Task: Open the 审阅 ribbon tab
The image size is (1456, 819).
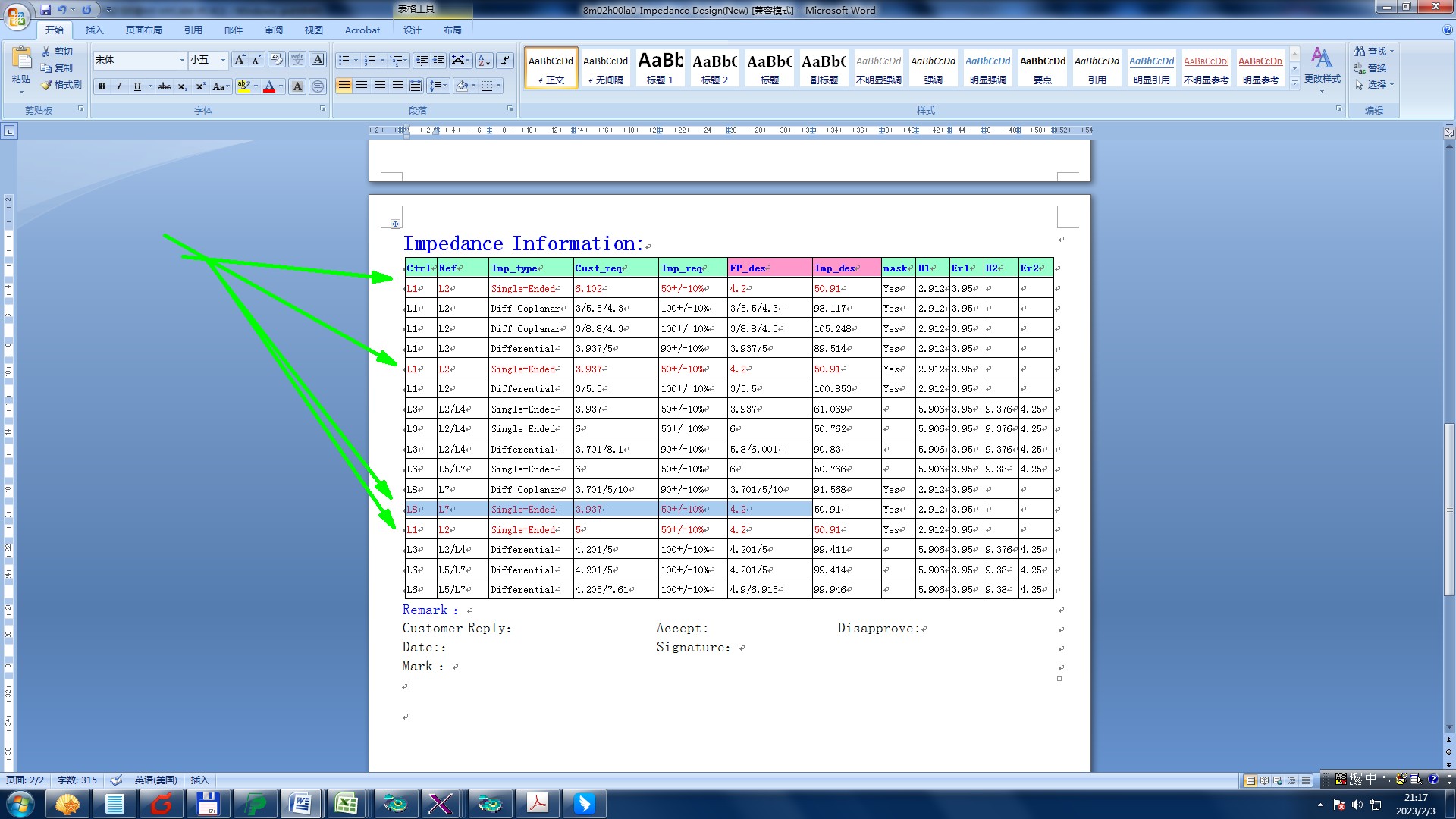Action: [x=274, y=30]
